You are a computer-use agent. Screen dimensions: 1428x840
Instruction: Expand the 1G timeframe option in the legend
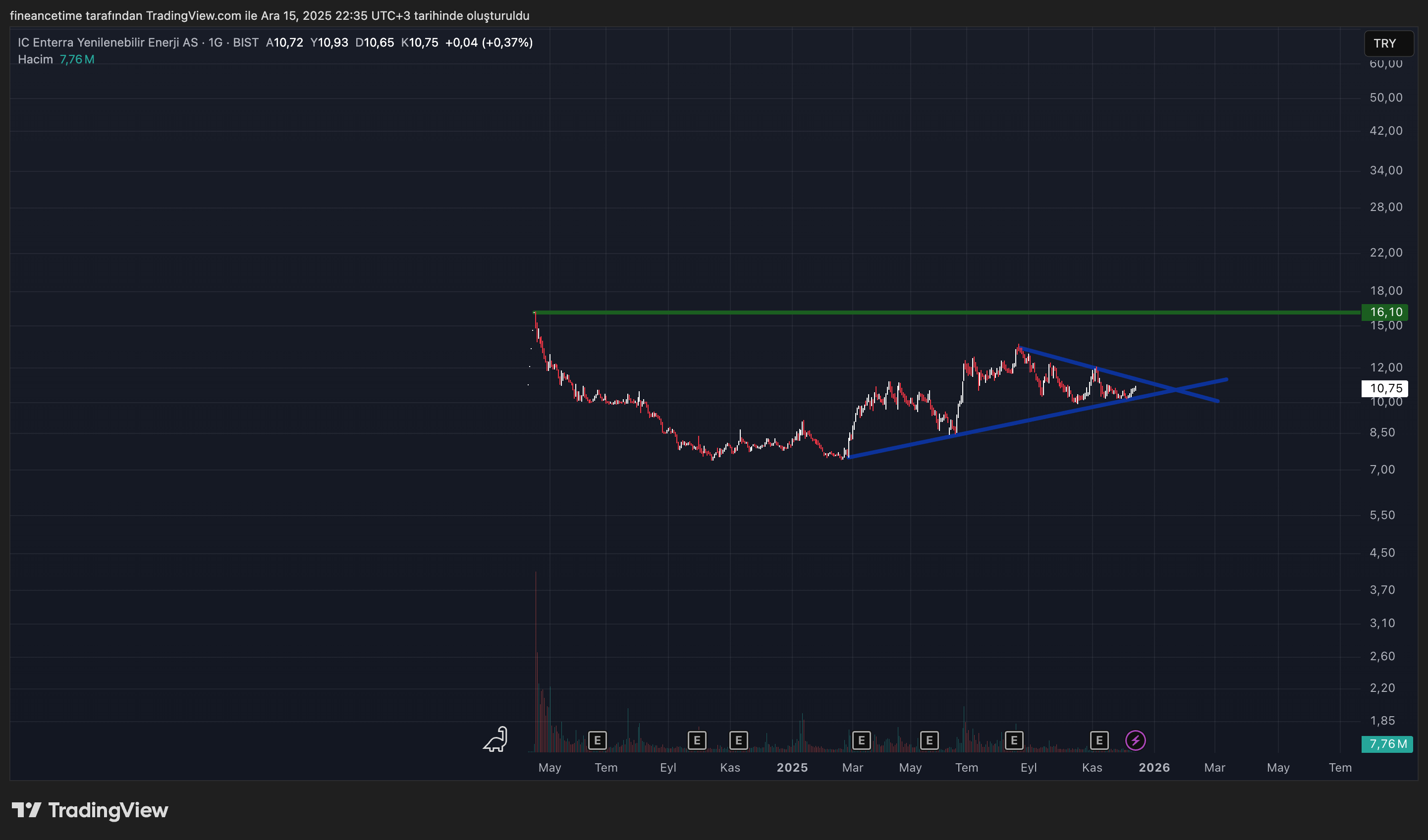[x=216, y=42]
